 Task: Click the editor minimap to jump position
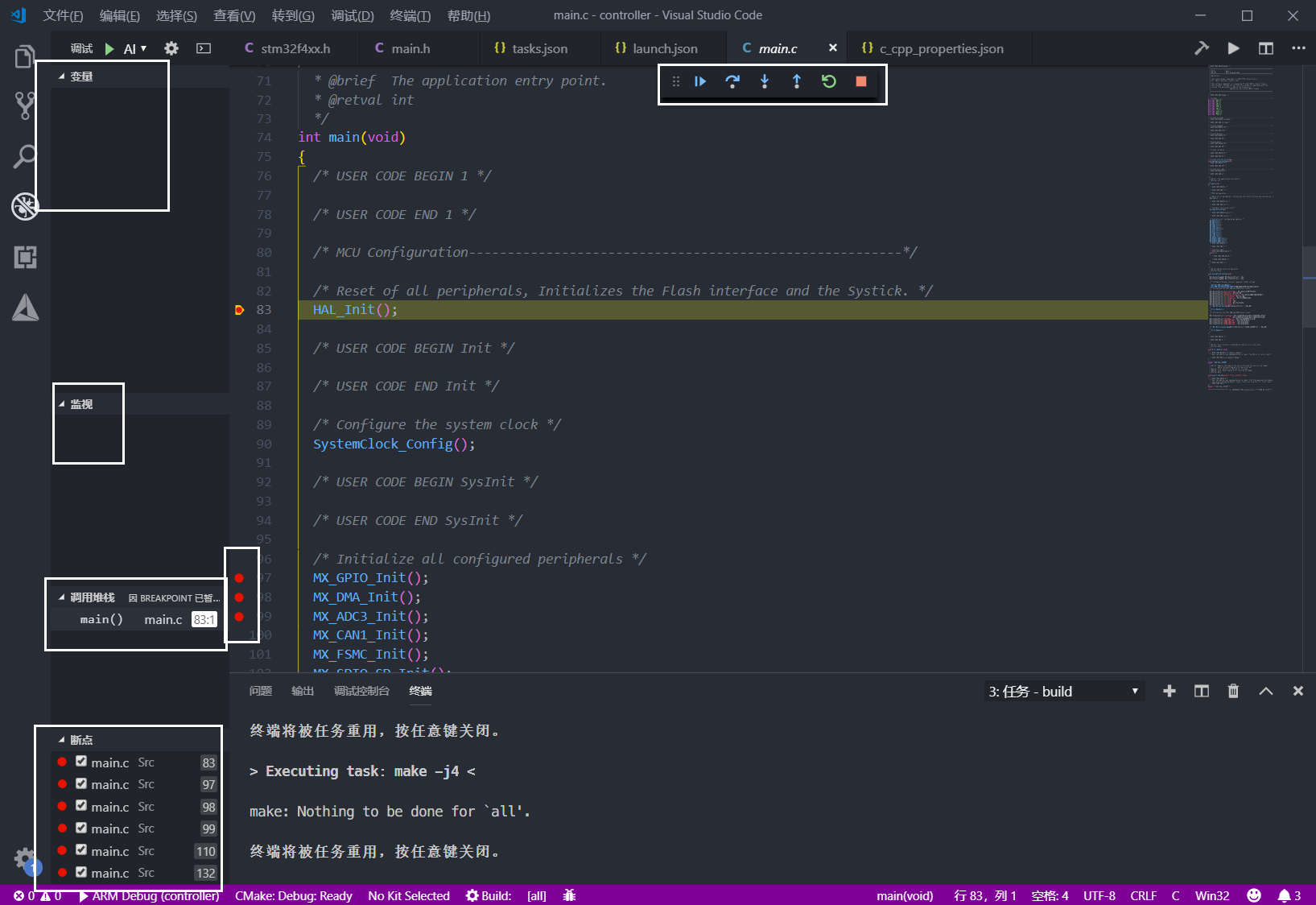tap(1240, 242)
